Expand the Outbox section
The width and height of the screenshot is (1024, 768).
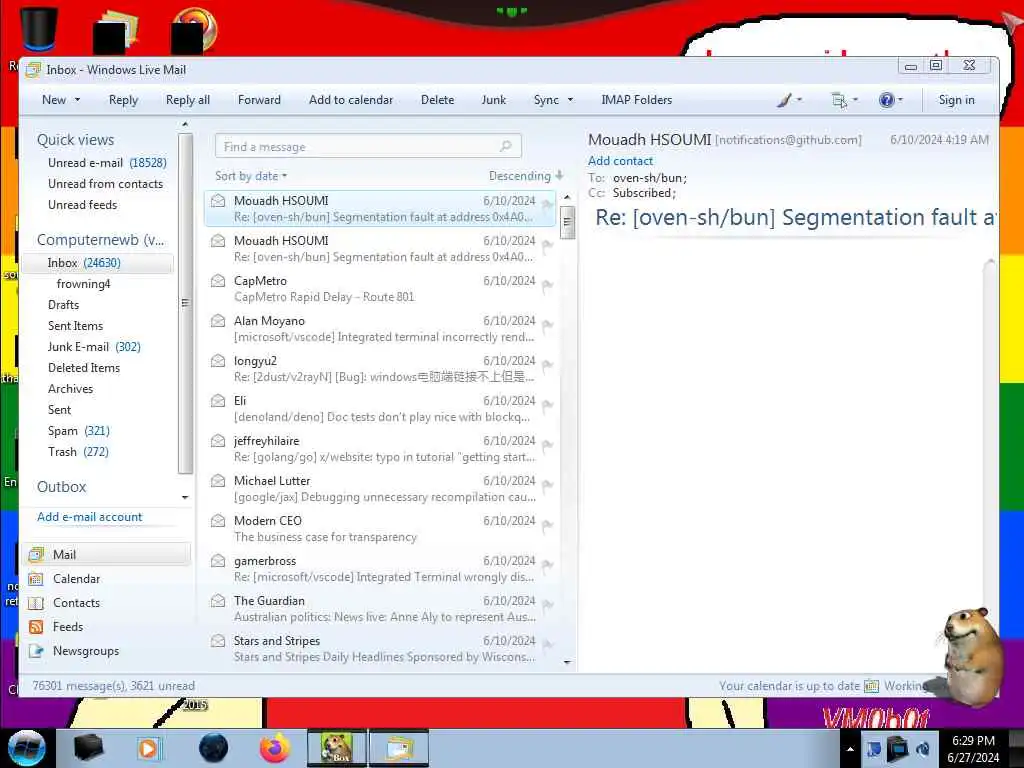(x=61, y=487)
